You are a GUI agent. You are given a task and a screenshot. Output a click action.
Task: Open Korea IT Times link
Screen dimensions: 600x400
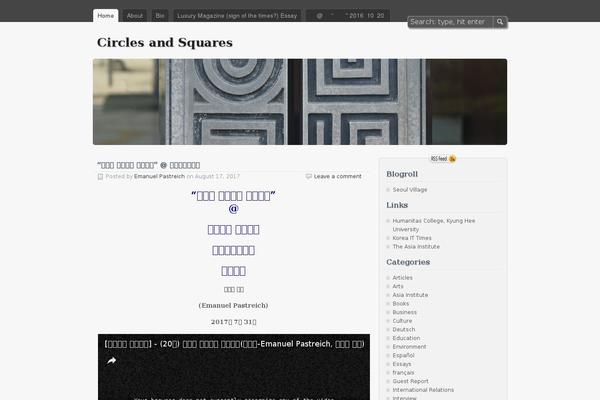[412, 238]
